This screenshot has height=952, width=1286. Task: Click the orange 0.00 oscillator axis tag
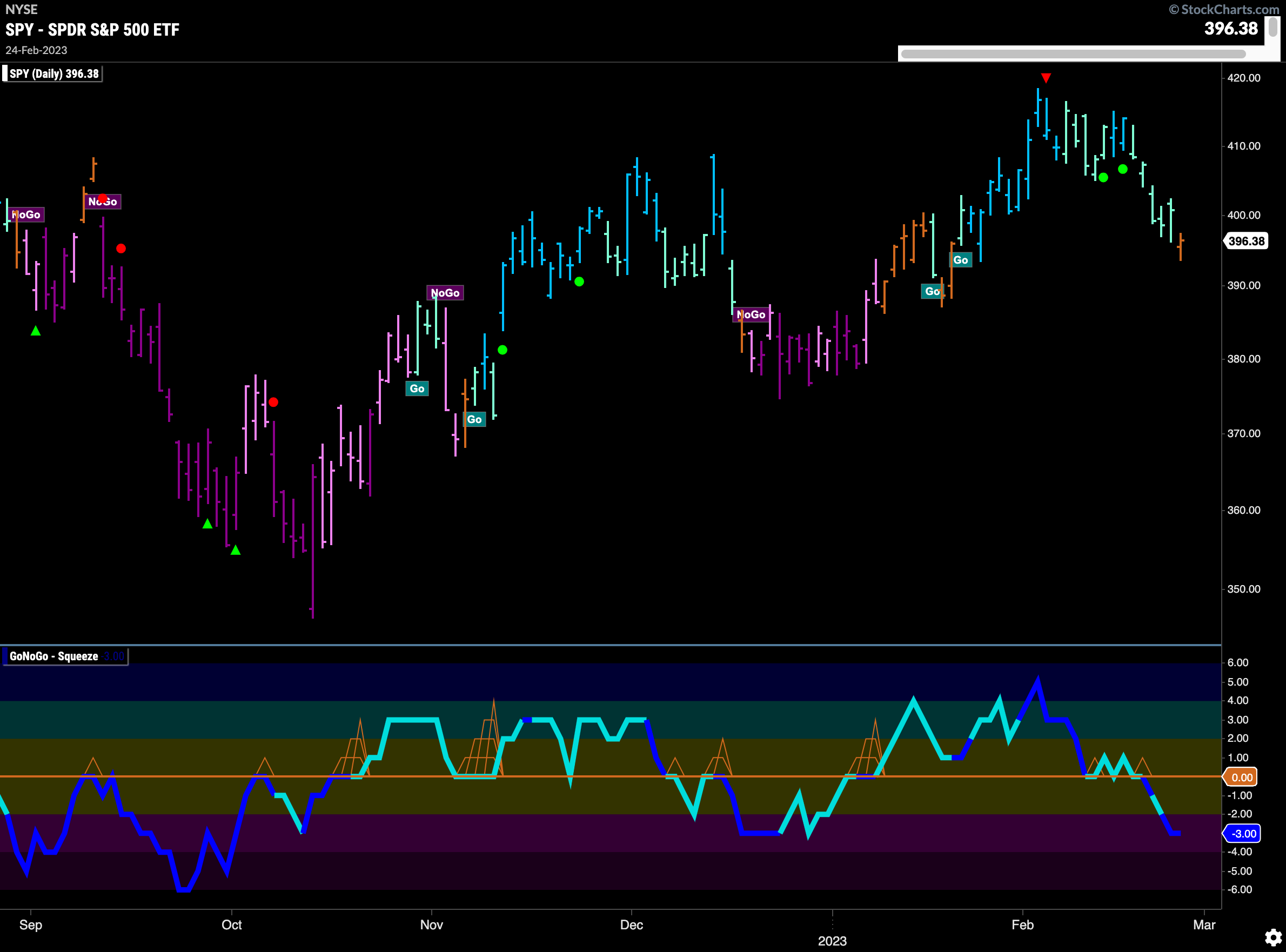pos(1241,777)
